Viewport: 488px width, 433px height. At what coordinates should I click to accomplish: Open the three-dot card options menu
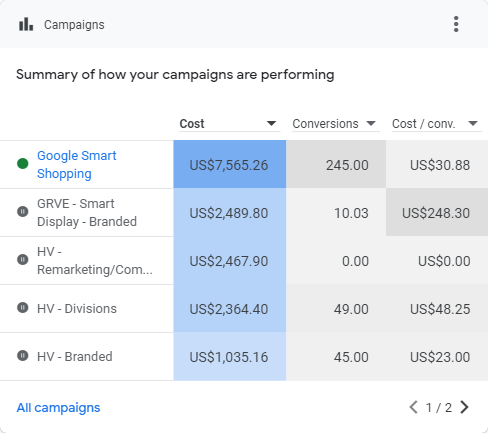click(x=456, y=24)
